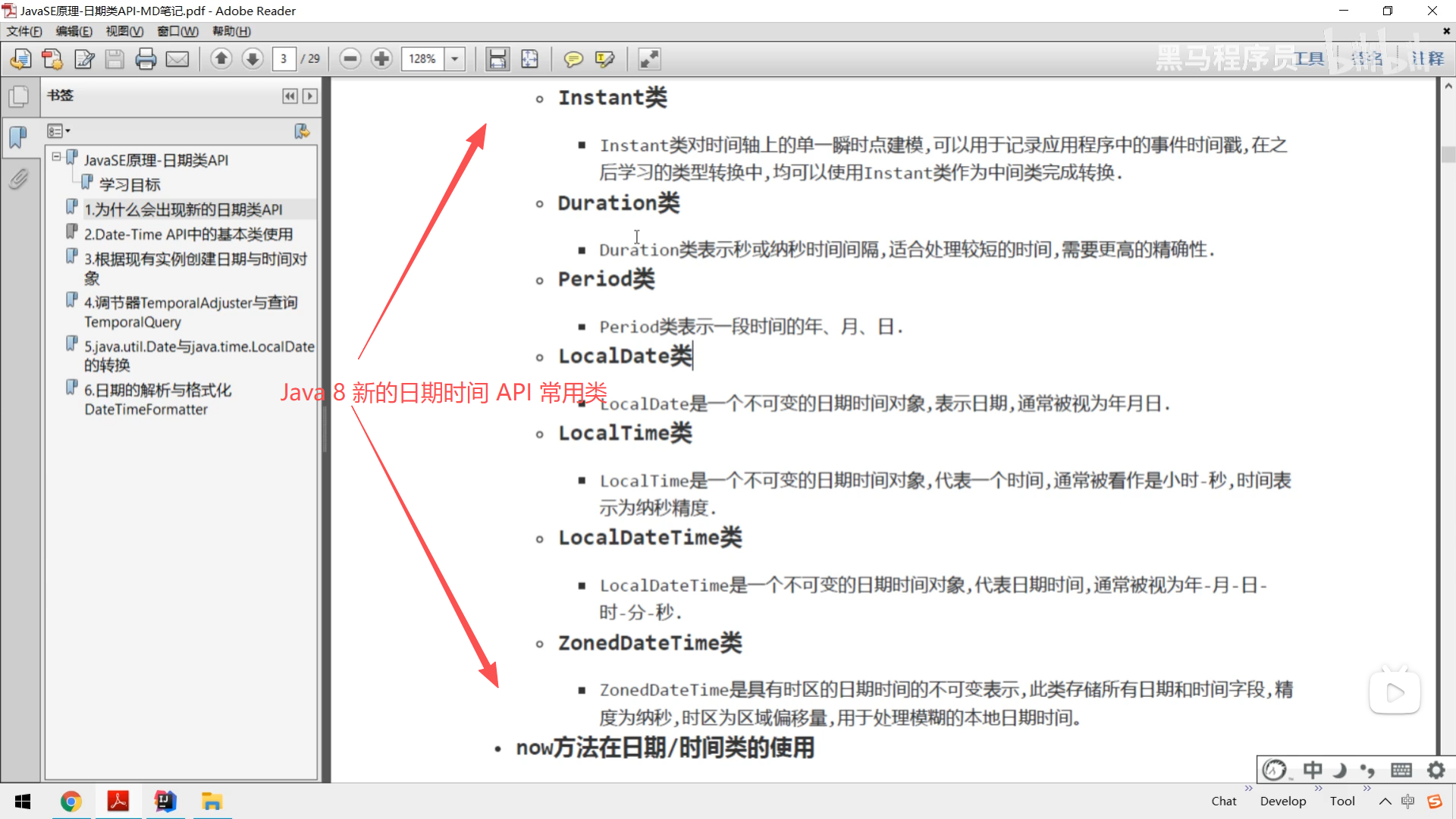
Task: Toggle fit-width scrolling mode
Action: click(x=497, y=59)
